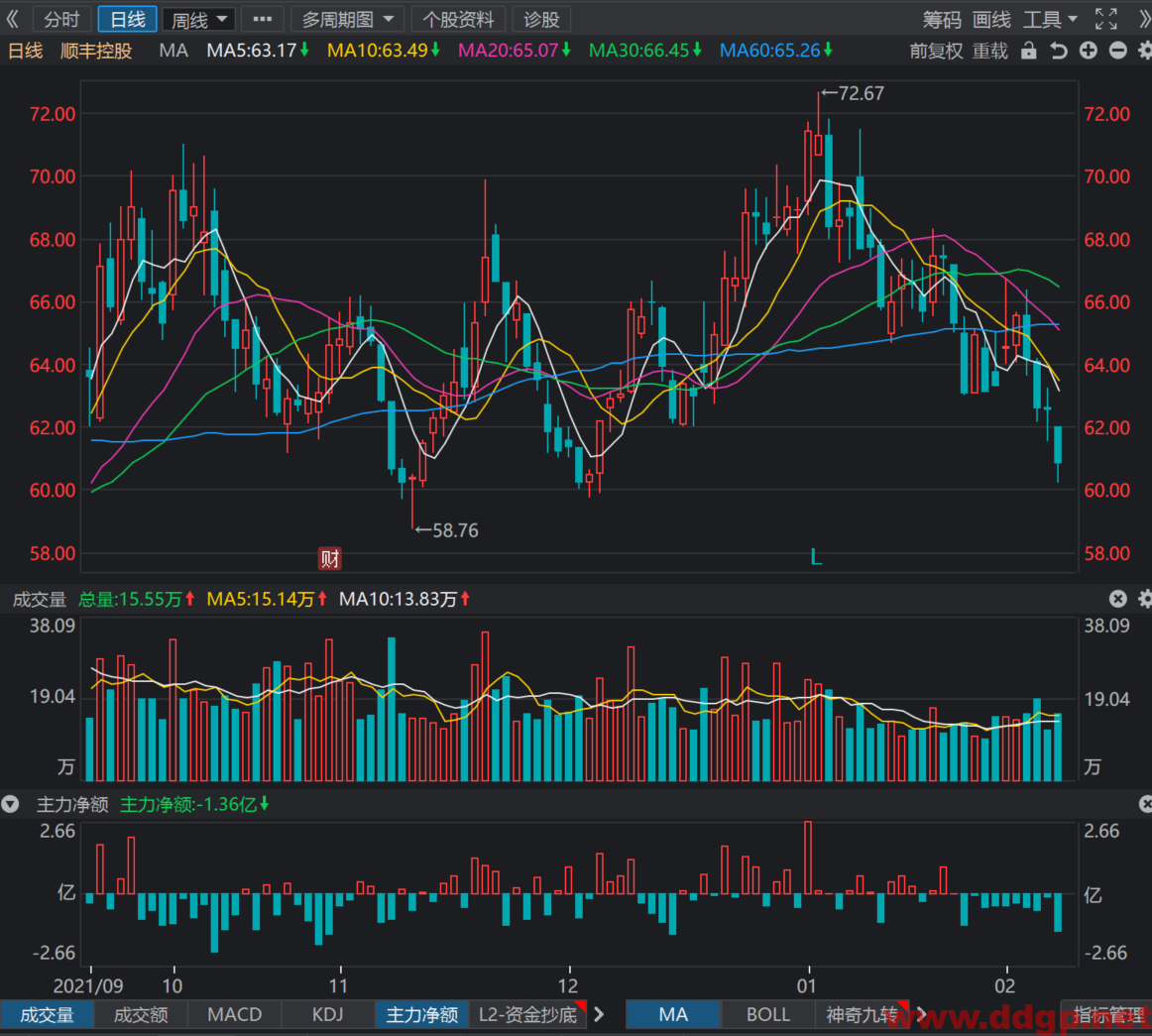
Task: Switch to MACD indicator tab
Action: tap(234, 1015)
